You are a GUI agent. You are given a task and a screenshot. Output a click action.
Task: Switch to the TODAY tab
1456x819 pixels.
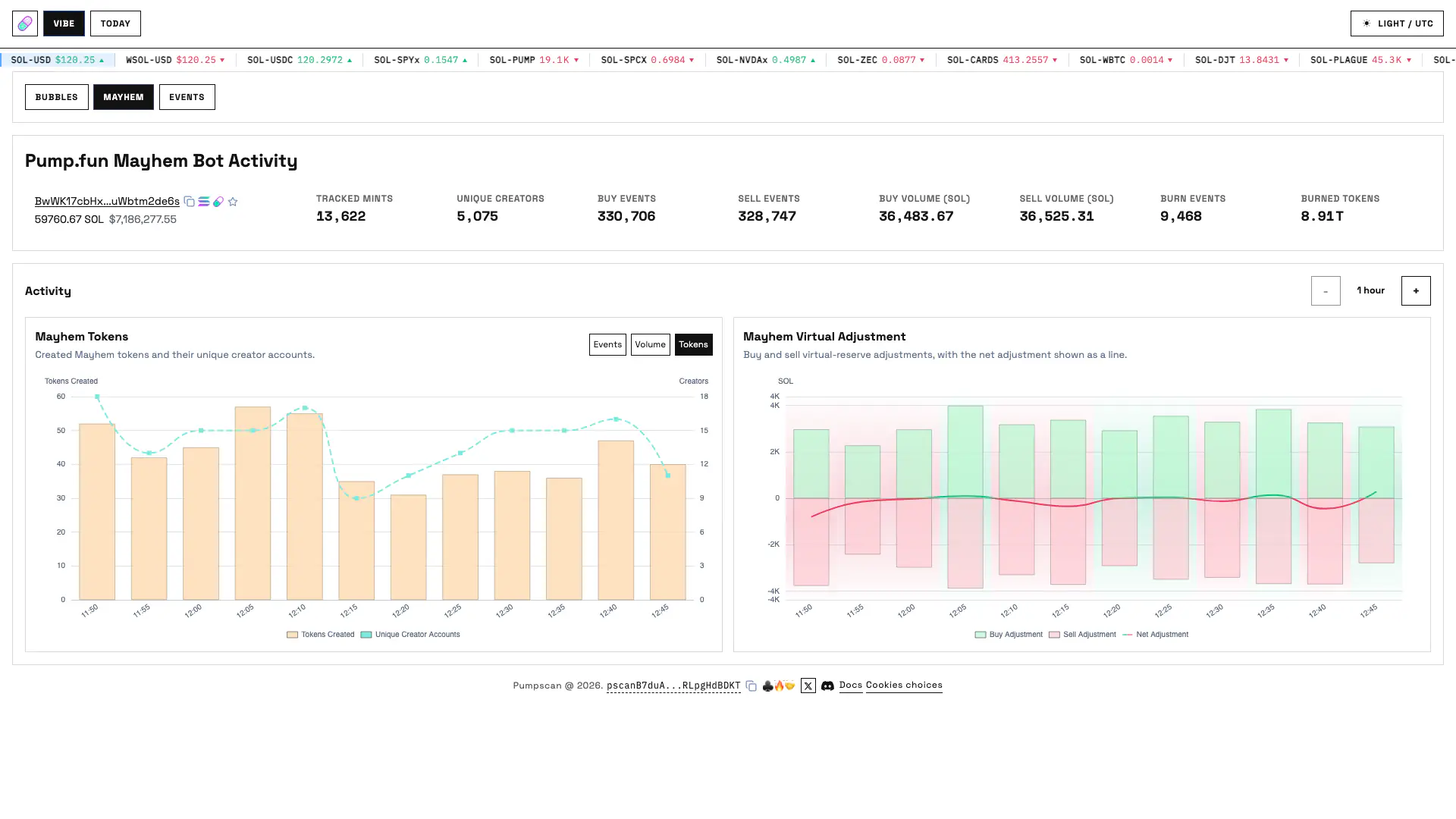(x=115, y=24)
